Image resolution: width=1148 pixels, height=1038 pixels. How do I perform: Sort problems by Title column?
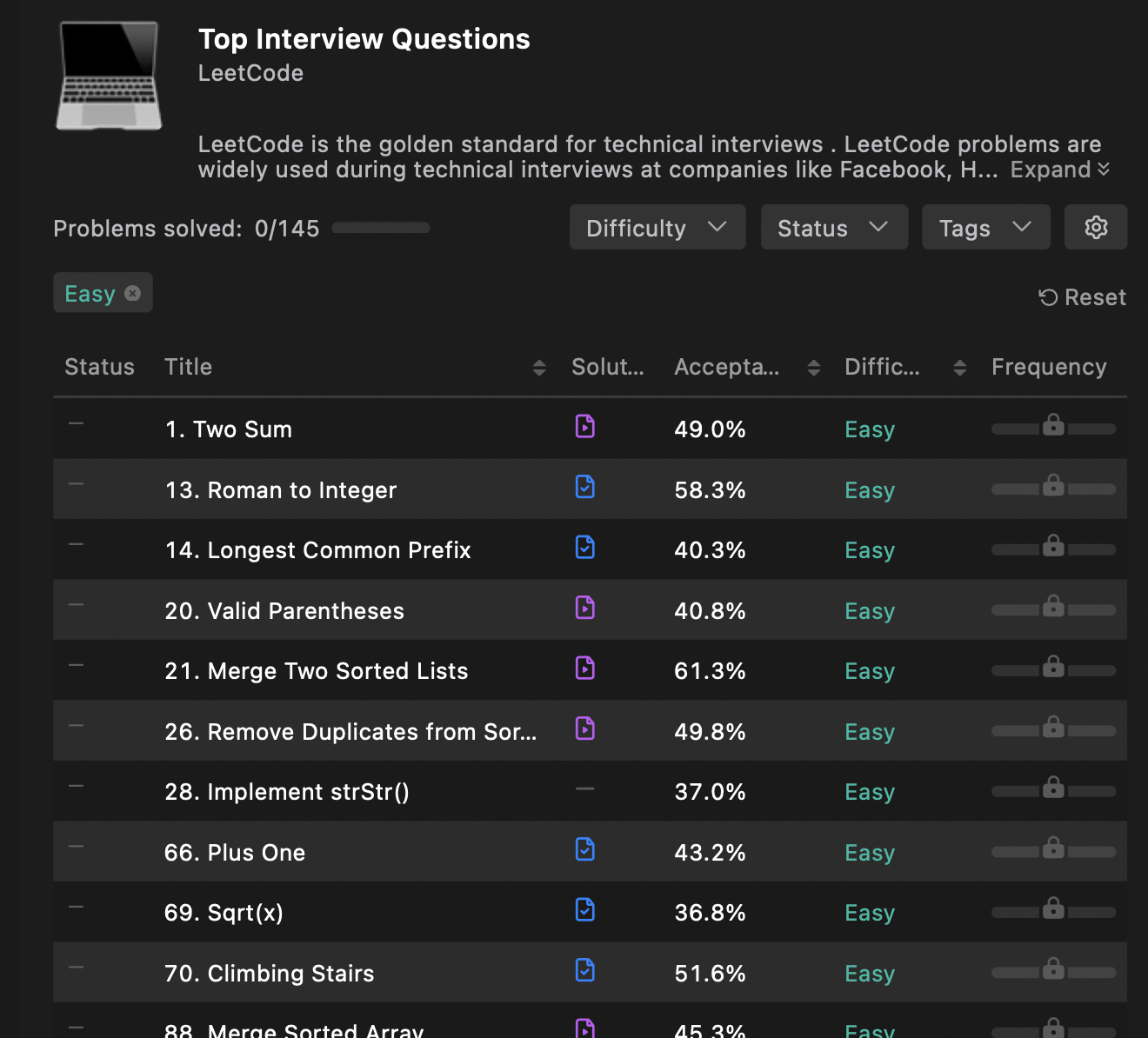click(538, 368)
